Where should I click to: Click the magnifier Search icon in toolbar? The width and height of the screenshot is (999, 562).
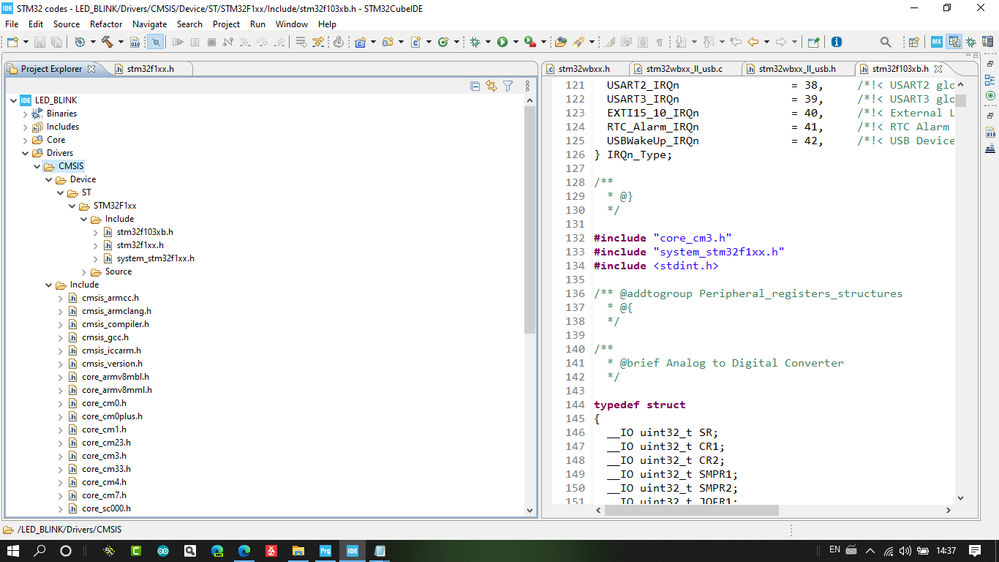point(886,42)
